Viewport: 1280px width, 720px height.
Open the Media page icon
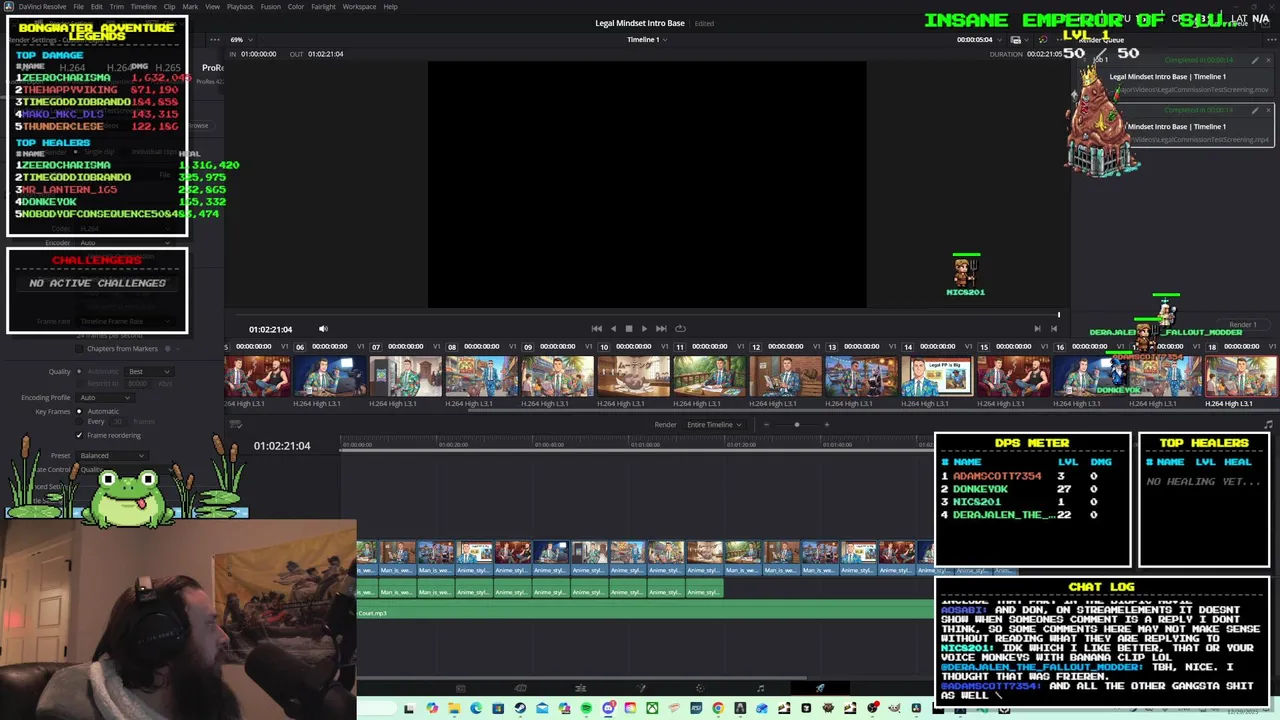click(x=460, y=688)
